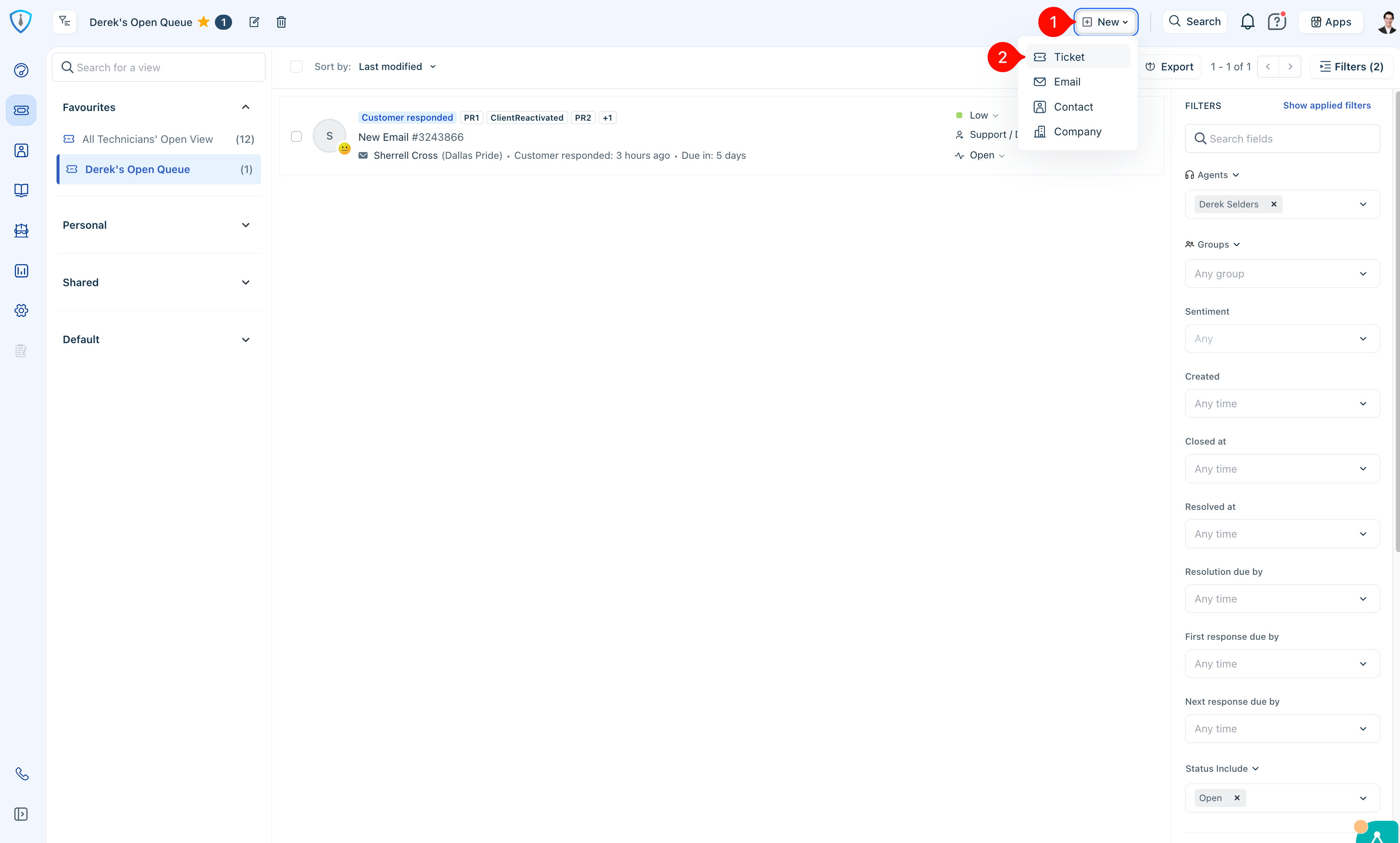Click the Low priority color indicator
1400x843 pixels.
[x=959, y=115]
